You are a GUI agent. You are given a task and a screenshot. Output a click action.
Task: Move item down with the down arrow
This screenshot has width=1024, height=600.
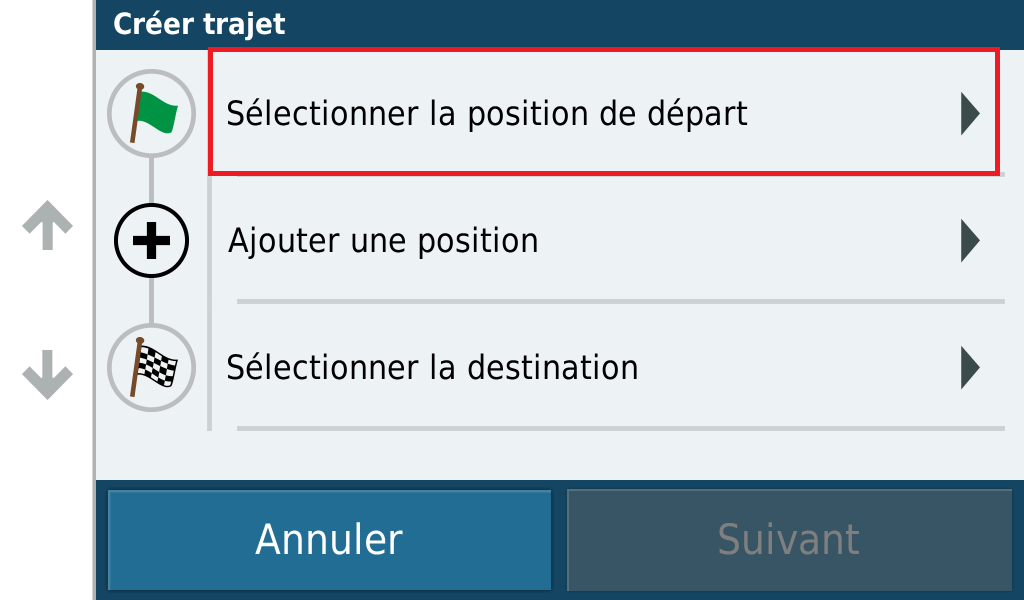(x=47, y=375)
